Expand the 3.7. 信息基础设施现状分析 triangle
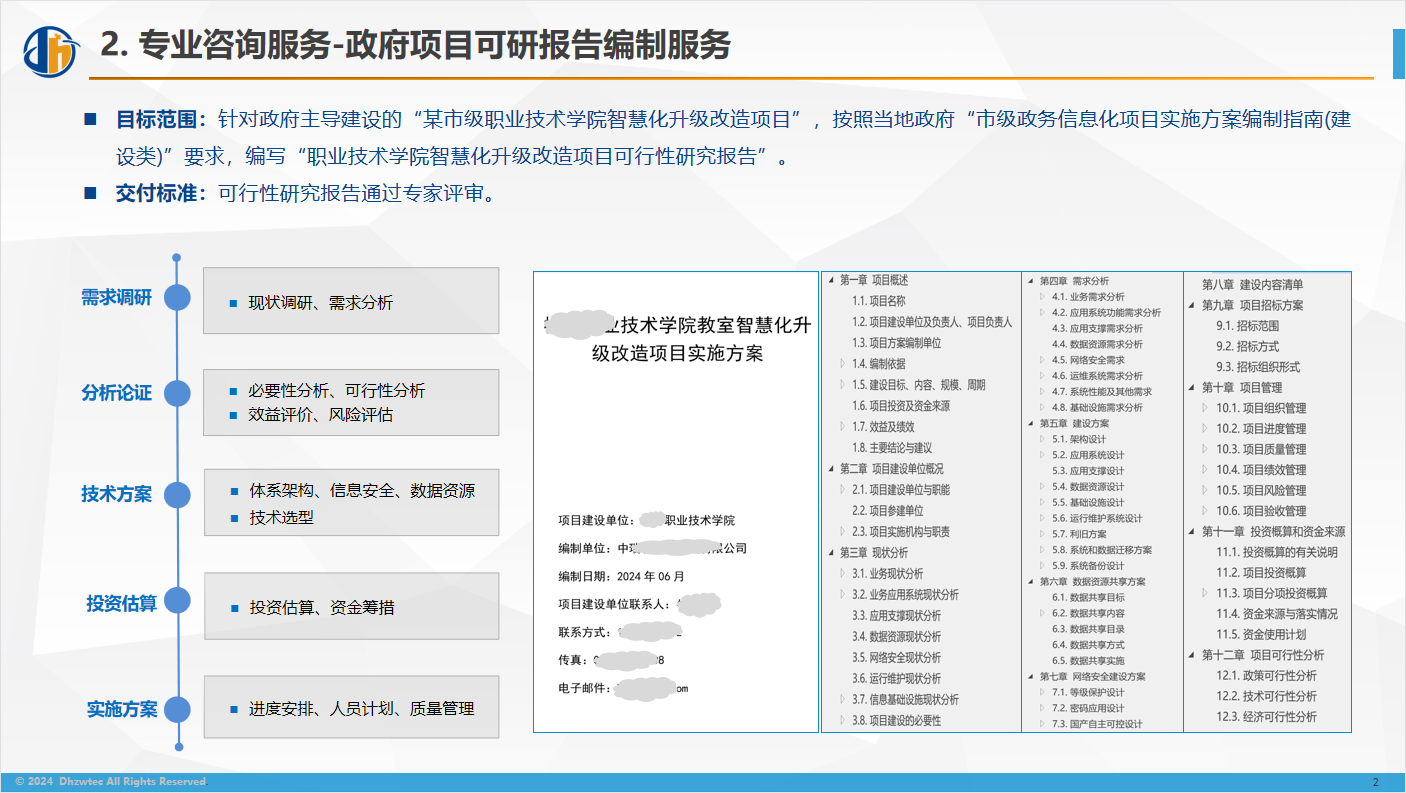Screen dimensions: 1406x793 coord(843,700)
